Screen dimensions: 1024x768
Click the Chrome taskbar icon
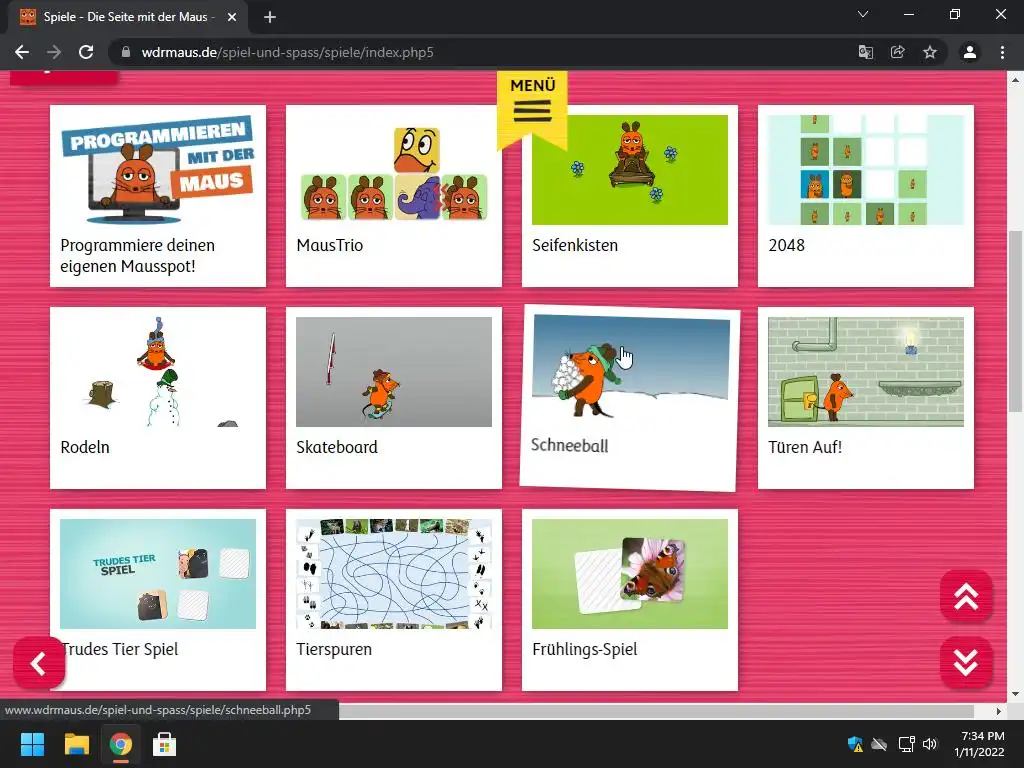120,744
